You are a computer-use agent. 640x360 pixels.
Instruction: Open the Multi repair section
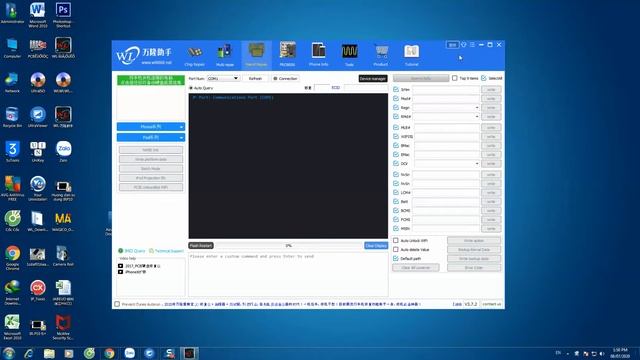225,55
